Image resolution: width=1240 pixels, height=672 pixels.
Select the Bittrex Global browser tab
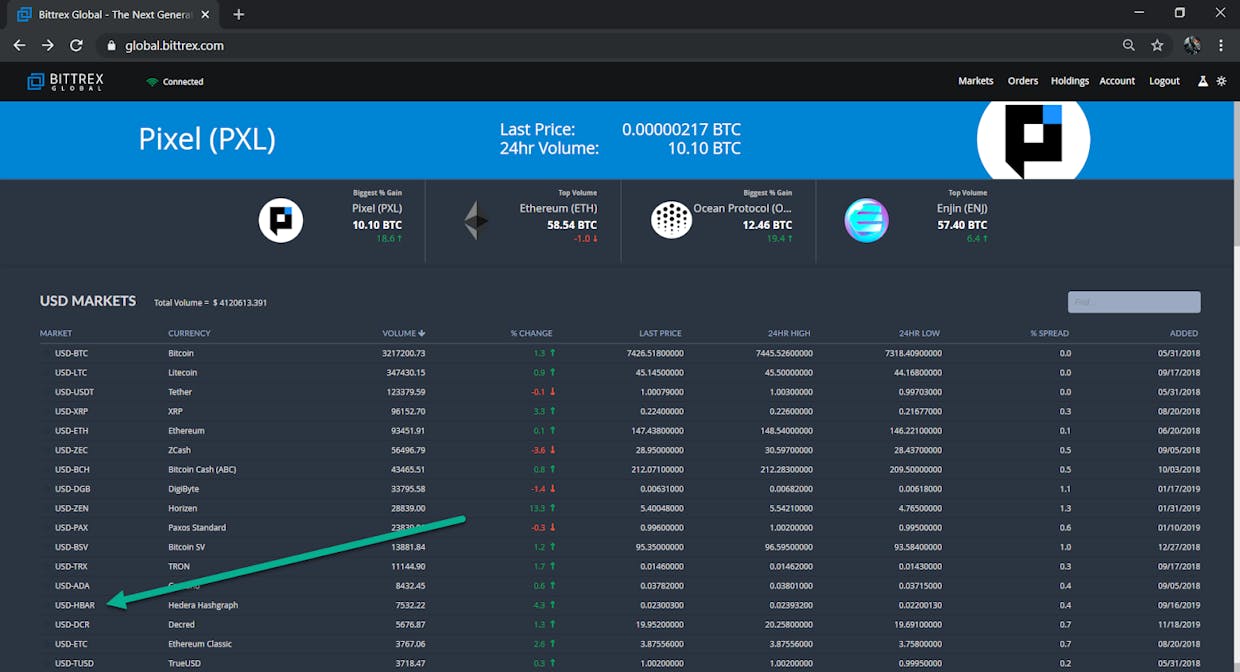click(x=112, y=15)
